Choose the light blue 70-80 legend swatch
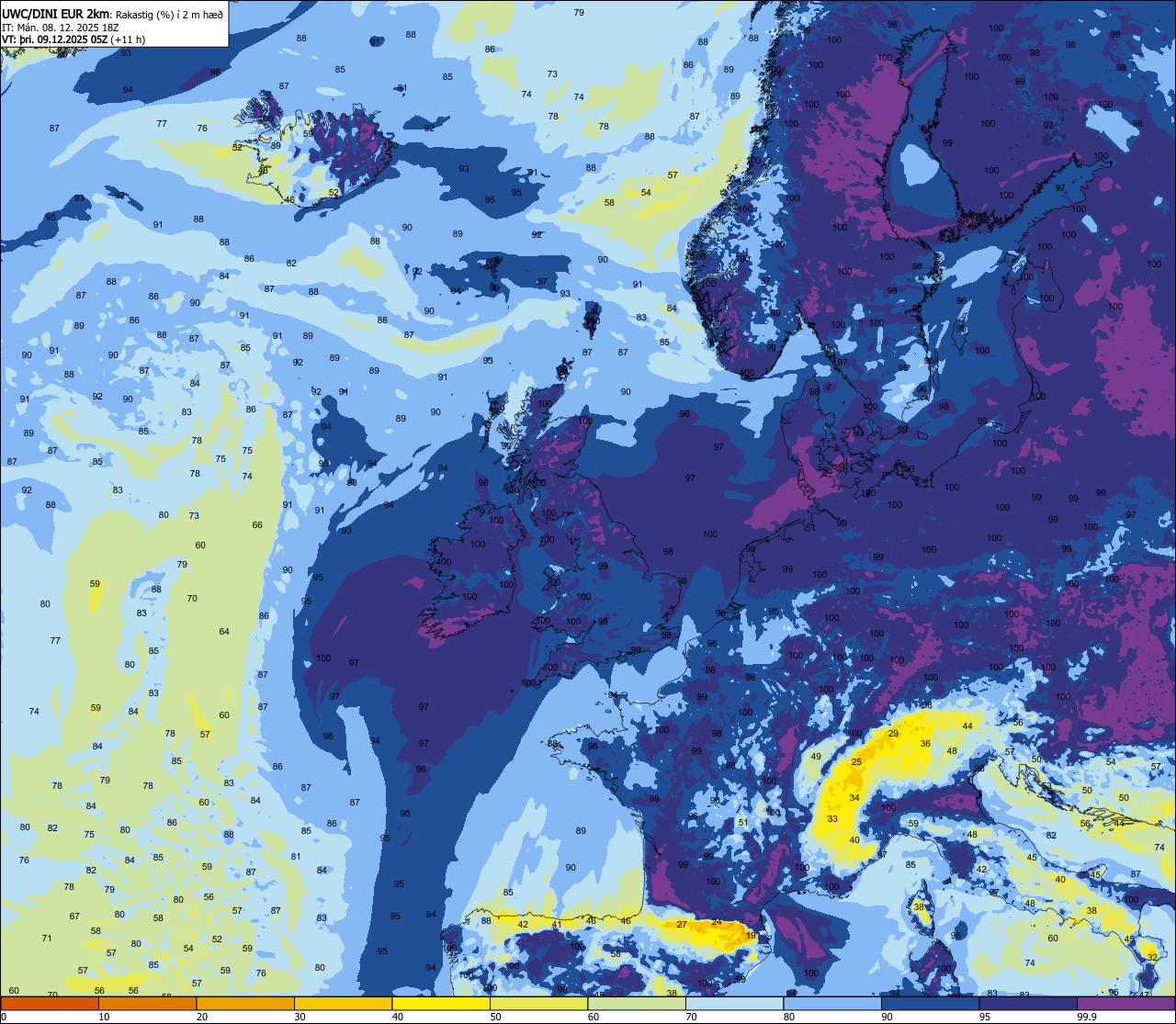 click(x=734, y=1003)
